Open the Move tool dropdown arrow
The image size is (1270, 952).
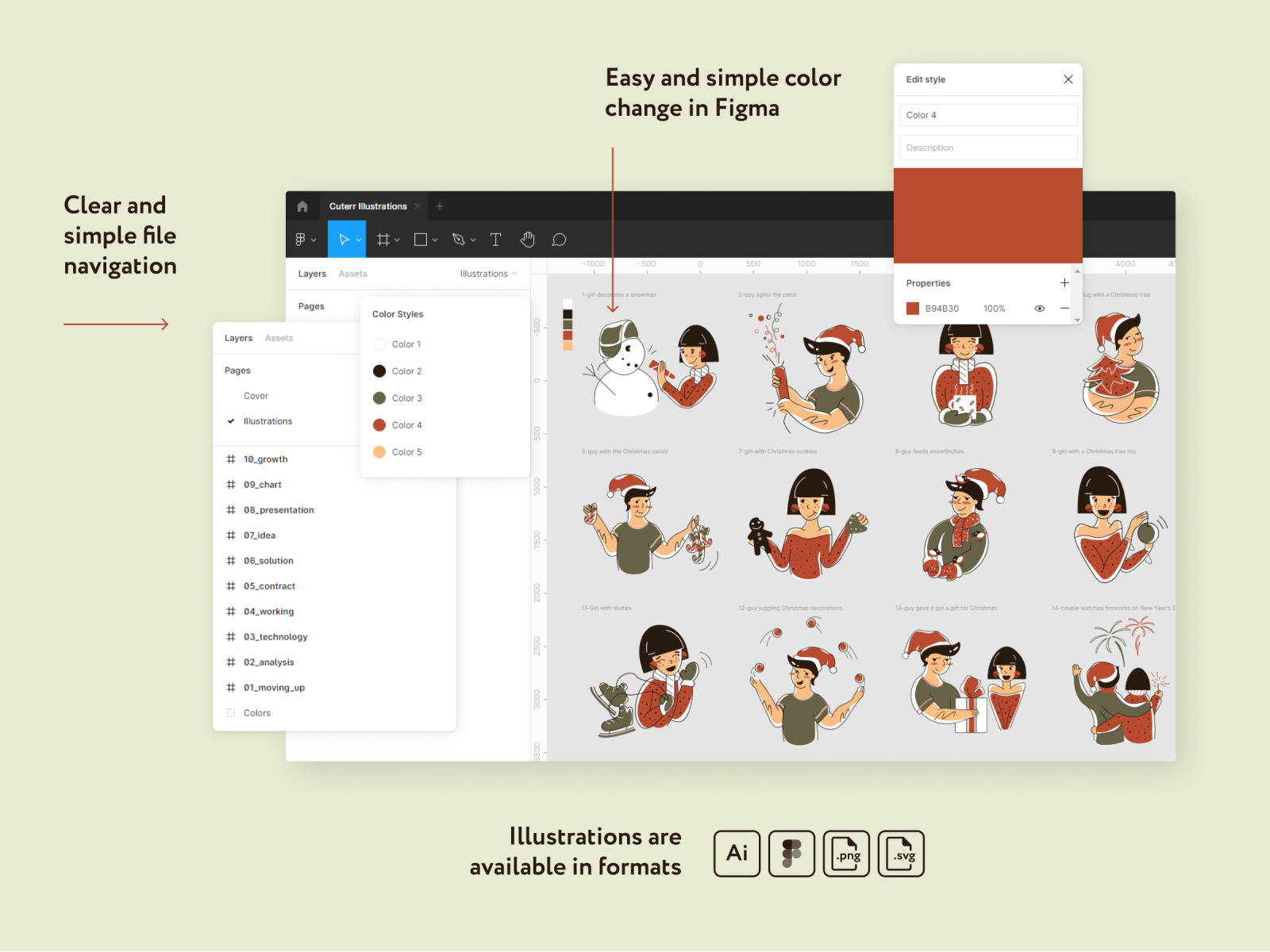359,240
